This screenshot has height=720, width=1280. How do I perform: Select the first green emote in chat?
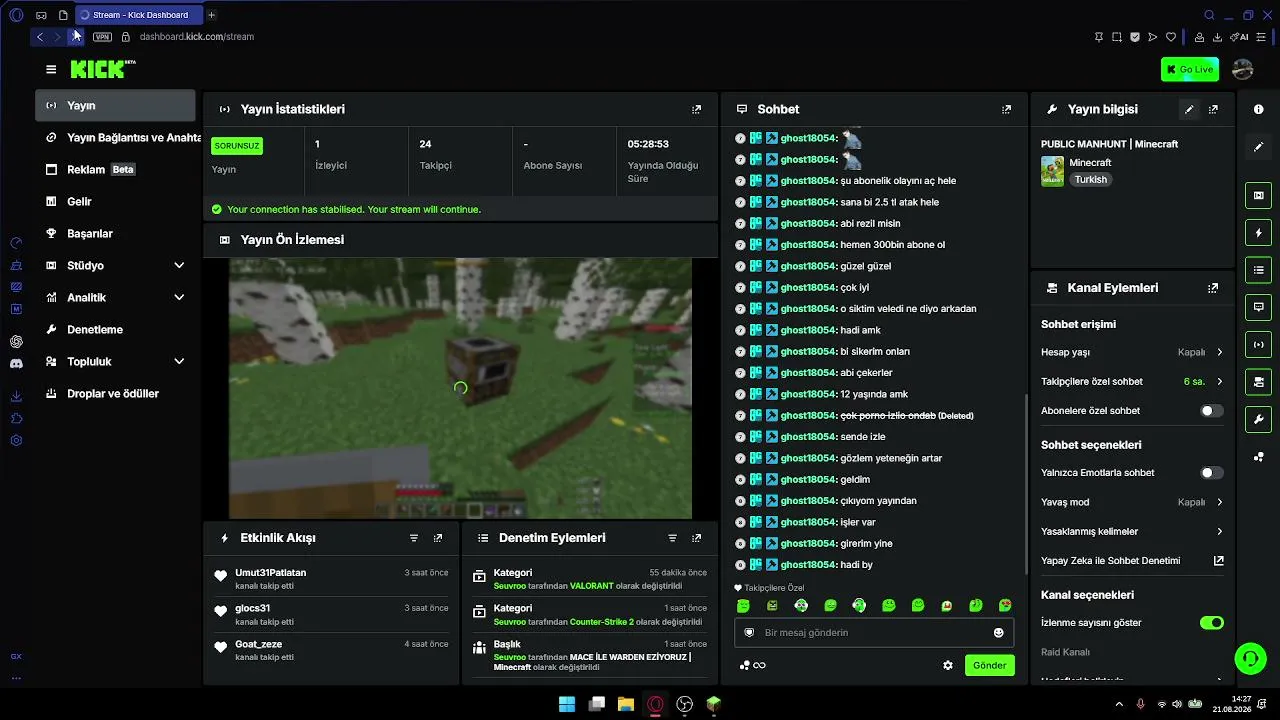click(743, 606)
